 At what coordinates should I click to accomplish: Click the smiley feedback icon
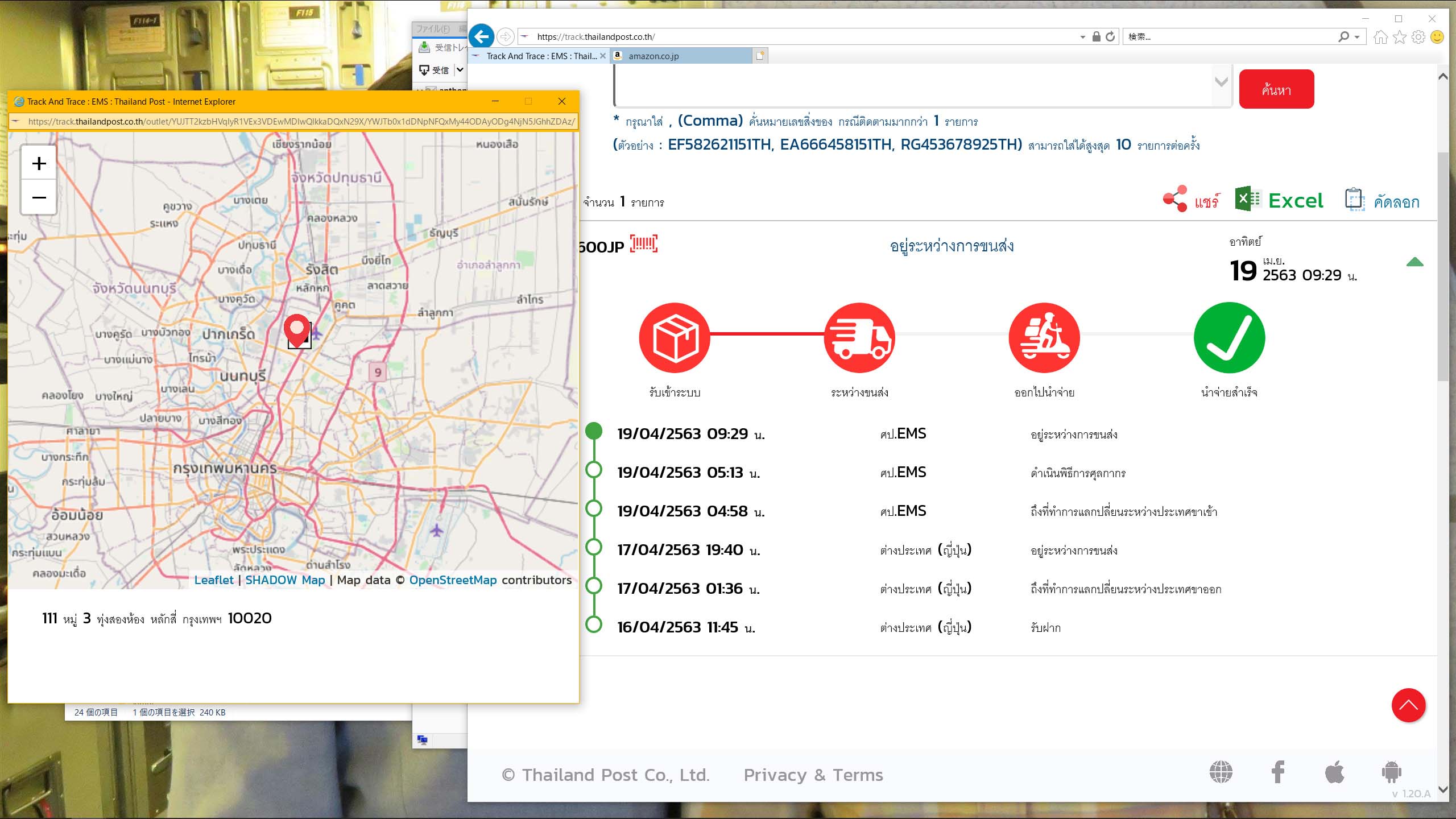click(1437, 37)
